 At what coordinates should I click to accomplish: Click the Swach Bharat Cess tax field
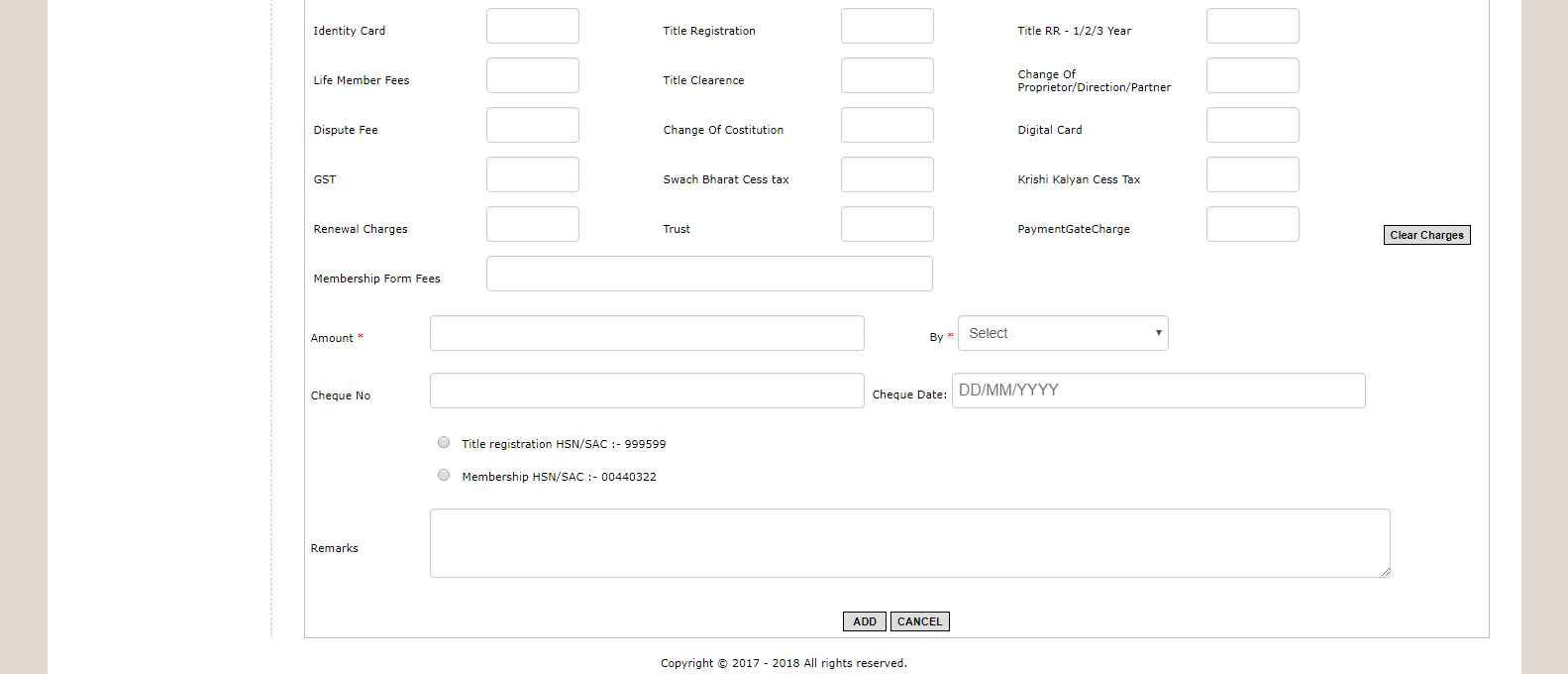[887, 174]
